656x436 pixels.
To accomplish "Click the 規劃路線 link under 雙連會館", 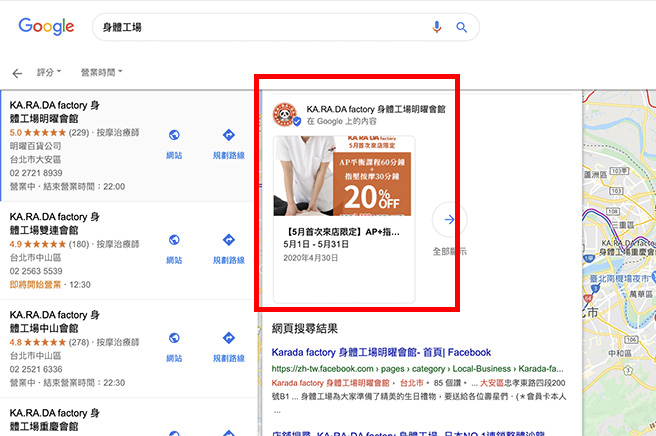I will coord(229,260).
